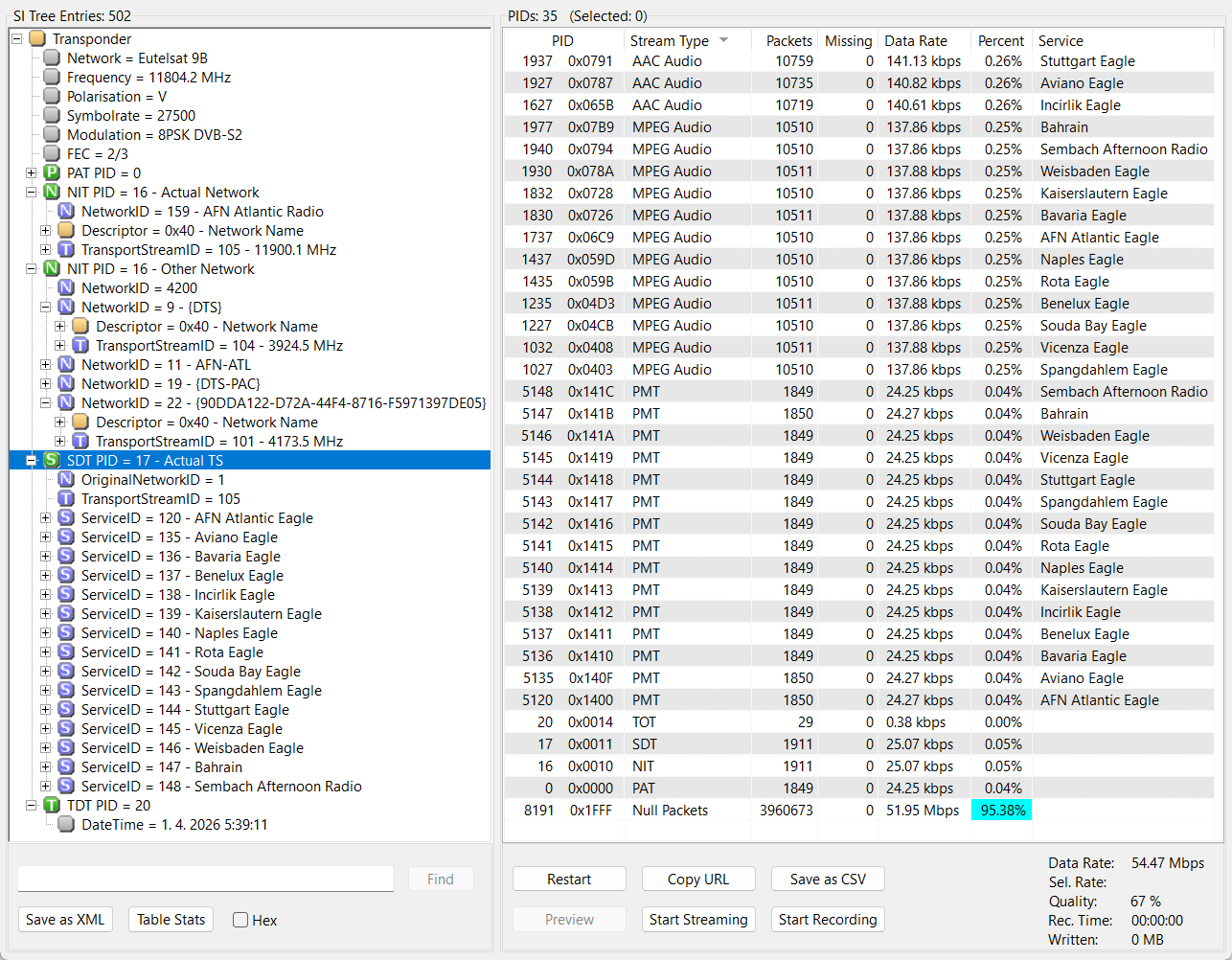
Task: Select the Symbolrate = 27500 tree entry
Action: pyautogui.click(x=131, y=116)
